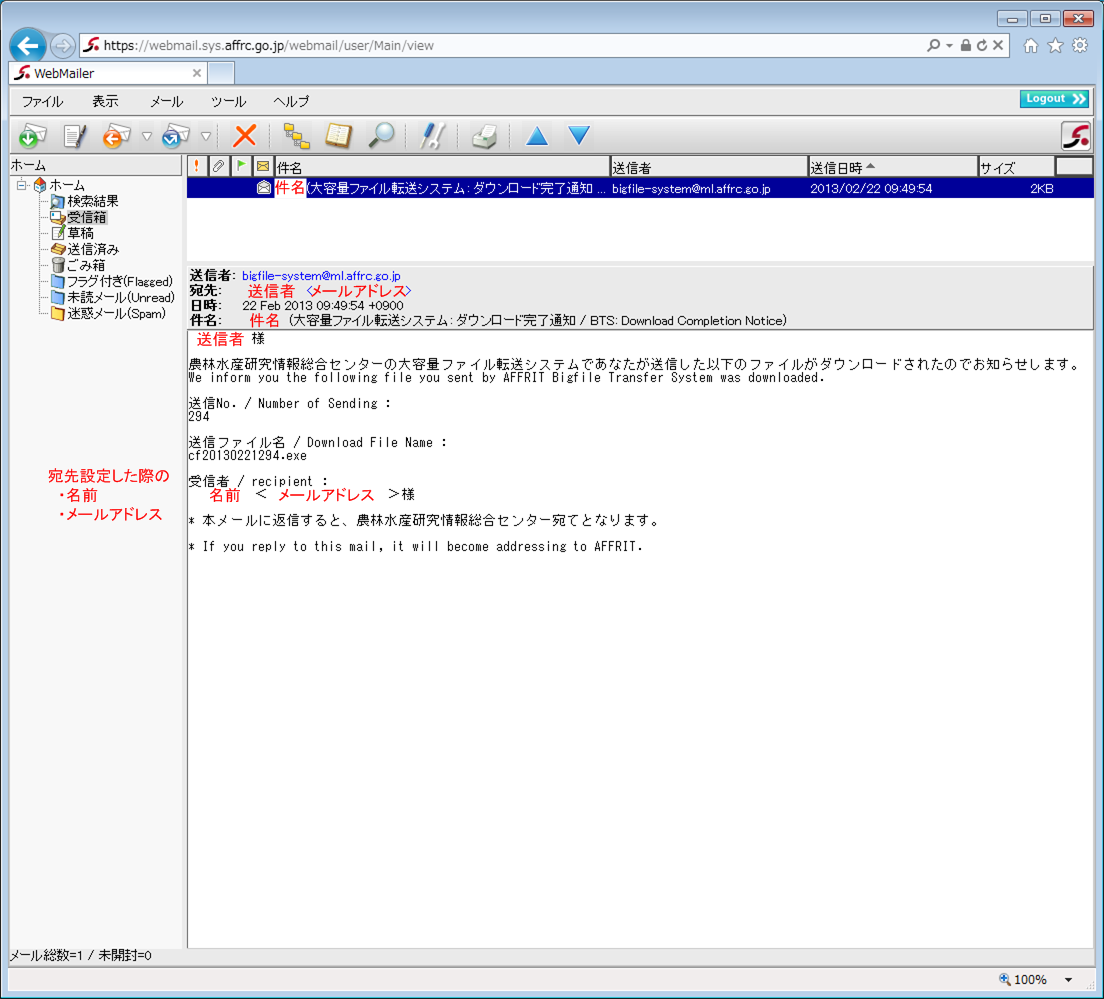This screenshot has width=1104, height=999.
Task: Open the folder management tree icon
Action: [296, 136]
